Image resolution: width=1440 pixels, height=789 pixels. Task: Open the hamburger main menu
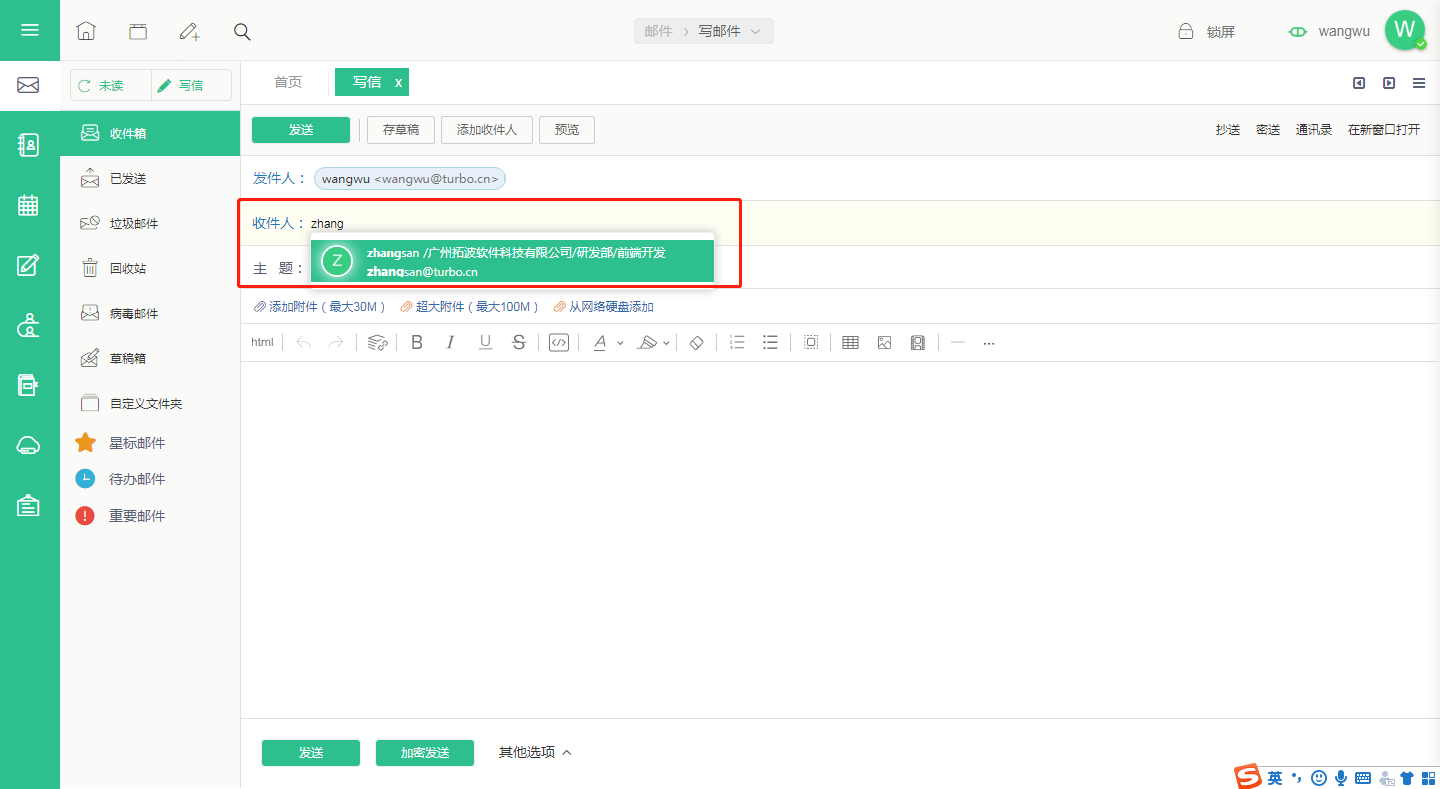[30, 30]
